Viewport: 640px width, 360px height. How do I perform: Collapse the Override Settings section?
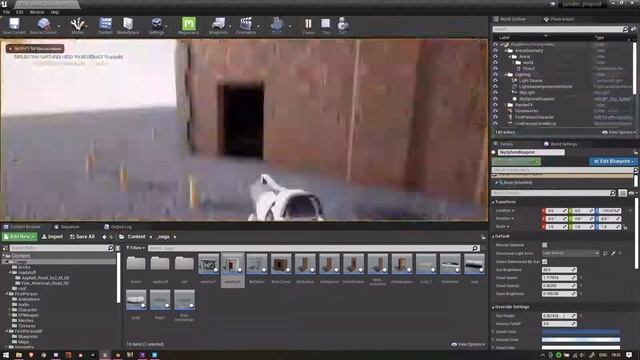click(x=493, y=307)
